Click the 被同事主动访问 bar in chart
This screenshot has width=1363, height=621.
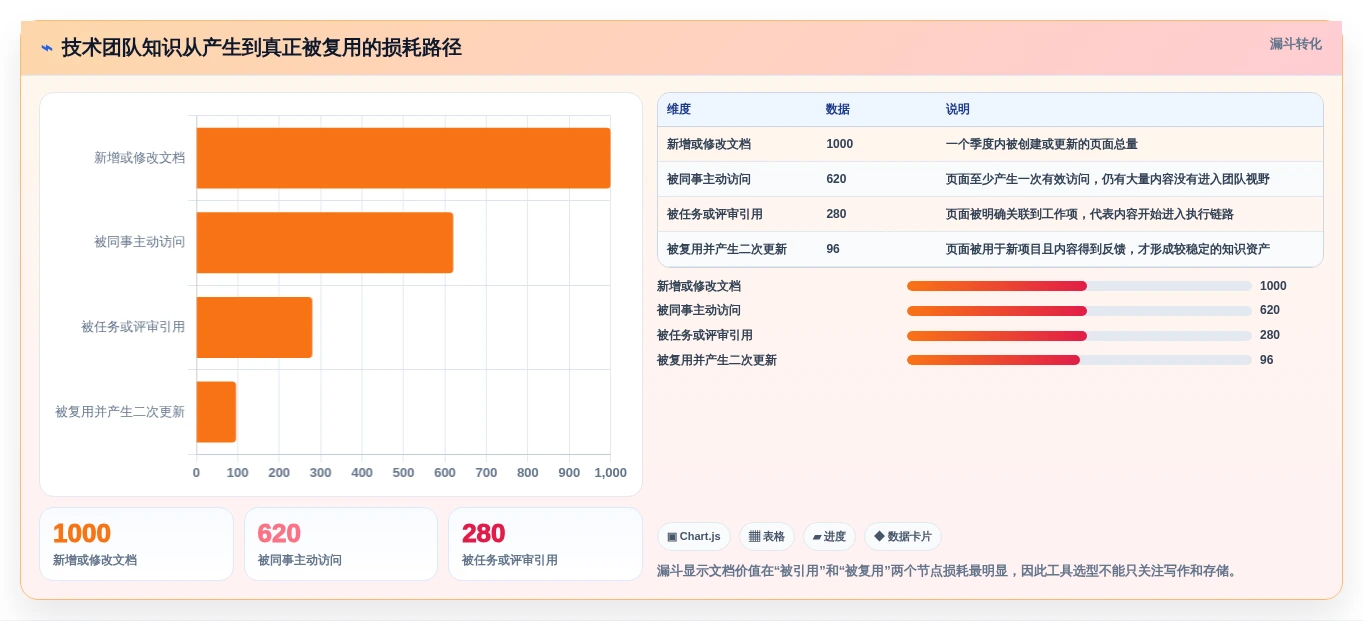pyautogui.click(x=325, y=242)
